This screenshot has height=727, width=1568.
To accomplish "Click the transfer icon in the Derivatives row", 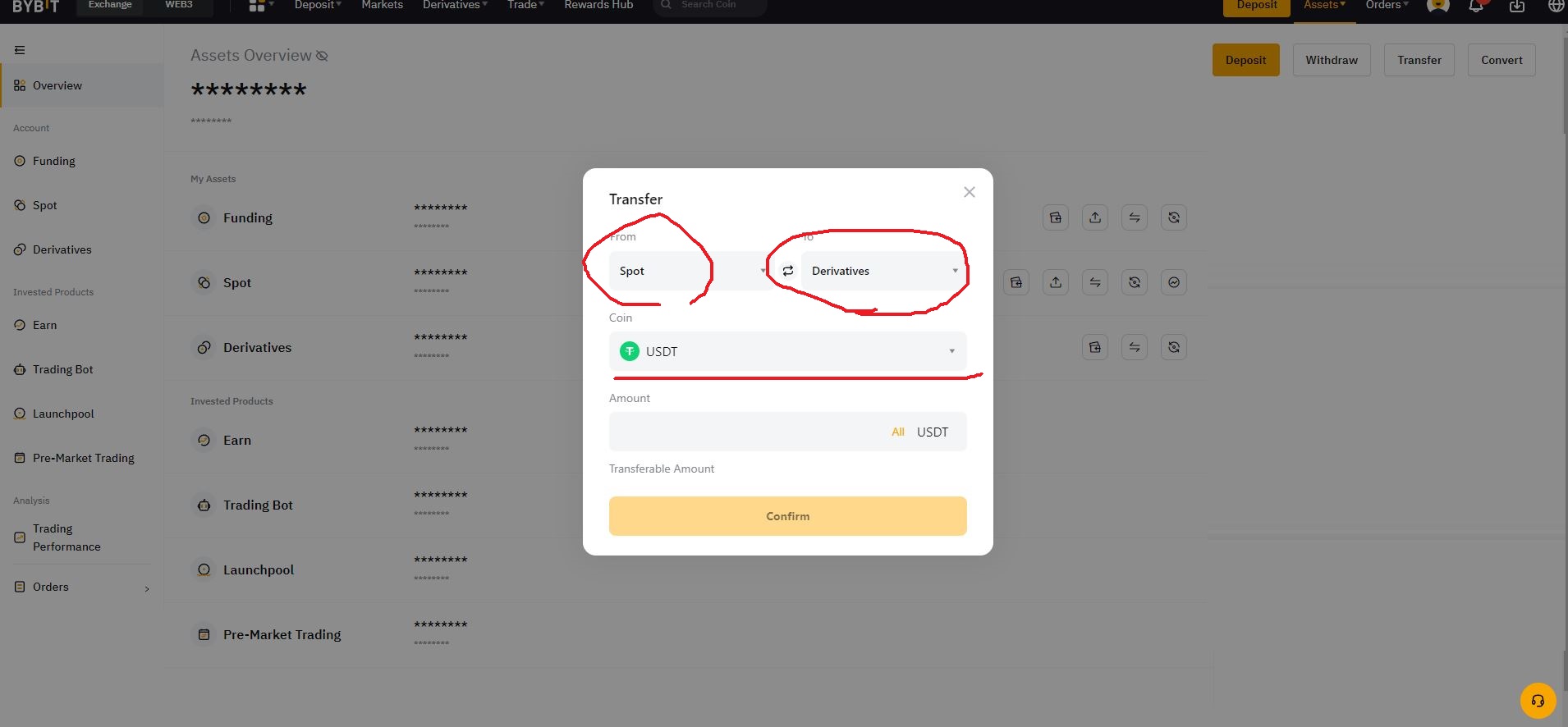I will pos(1135,347).
